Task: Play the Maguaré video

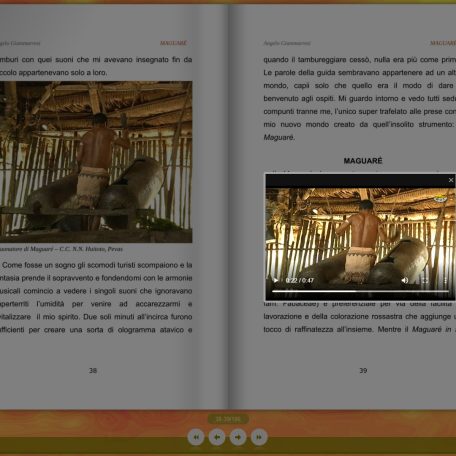Action: [x=276, y=280]
